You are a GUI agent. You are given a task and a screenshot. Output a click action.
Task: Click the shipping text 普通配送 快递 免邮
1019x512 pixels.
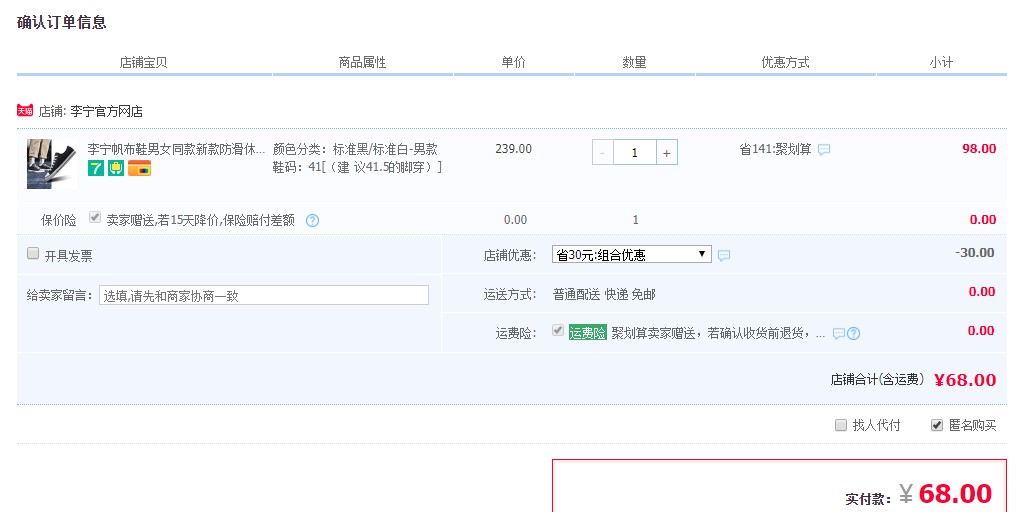[x=604, y=294]
